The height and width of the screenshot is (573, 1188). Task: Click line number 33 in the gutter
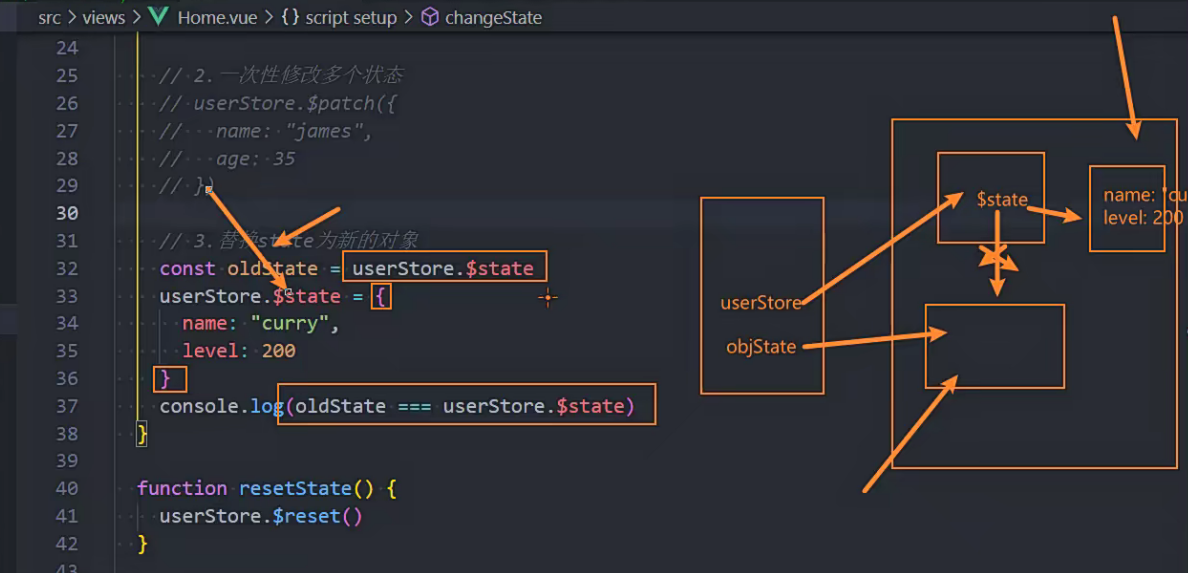[67, 296]
